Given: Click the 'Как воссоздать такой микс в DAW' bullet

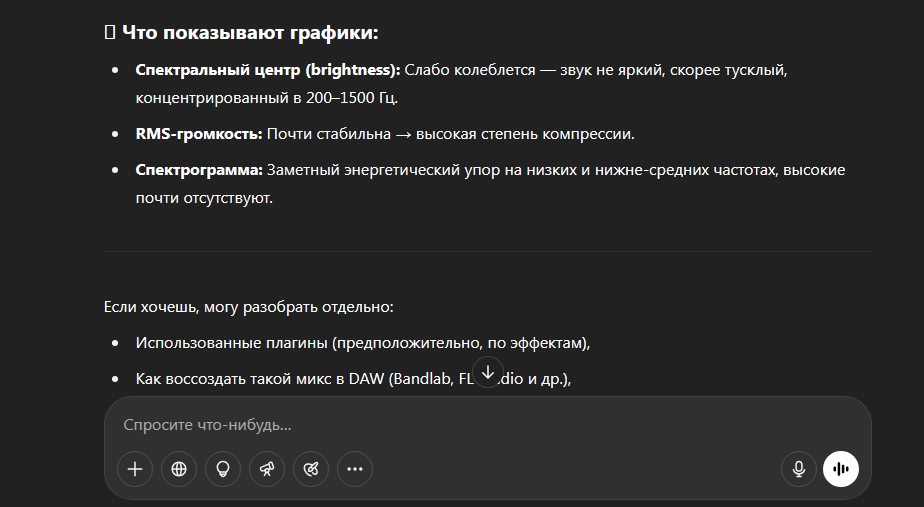Looking at the screenshot, I should [259, 378].
